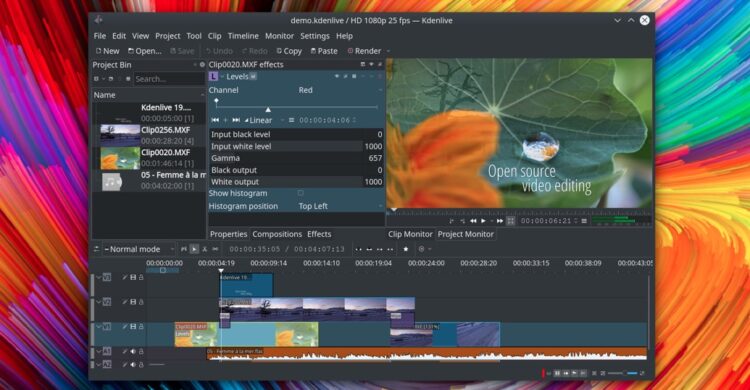The image size is (750, 390).
Task: Toggle lock on V2 track
Action: 141,302
